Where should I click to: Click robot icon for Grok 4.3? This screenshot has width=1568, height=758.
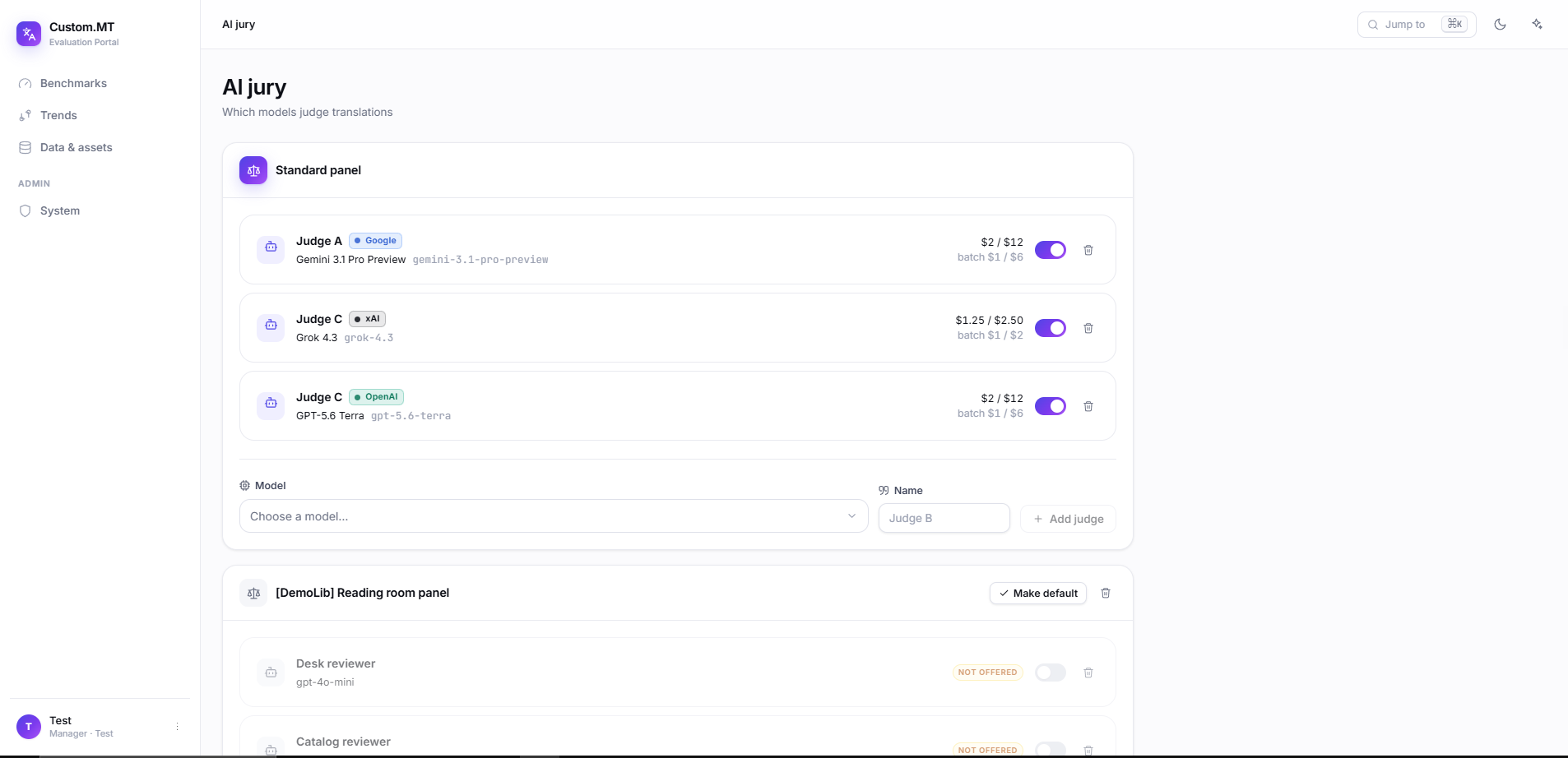pyautogui.click(x=271, y=328)
